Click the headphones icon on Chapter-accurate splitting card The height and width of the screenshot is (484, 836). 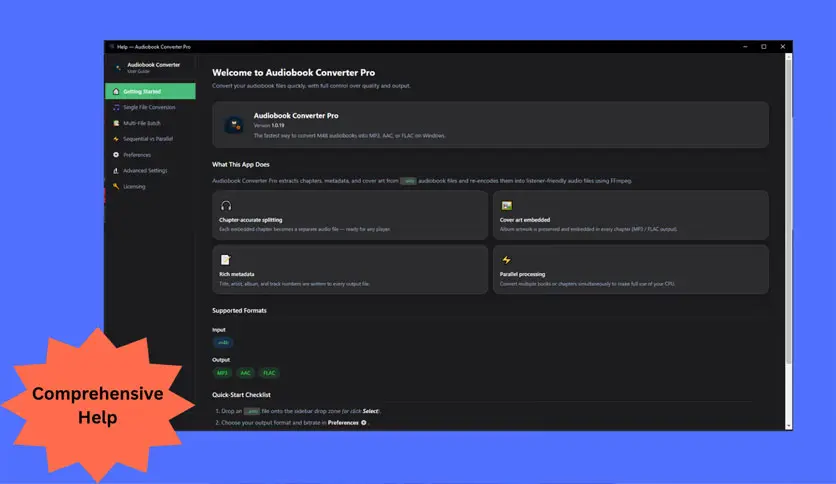[226, 205]
